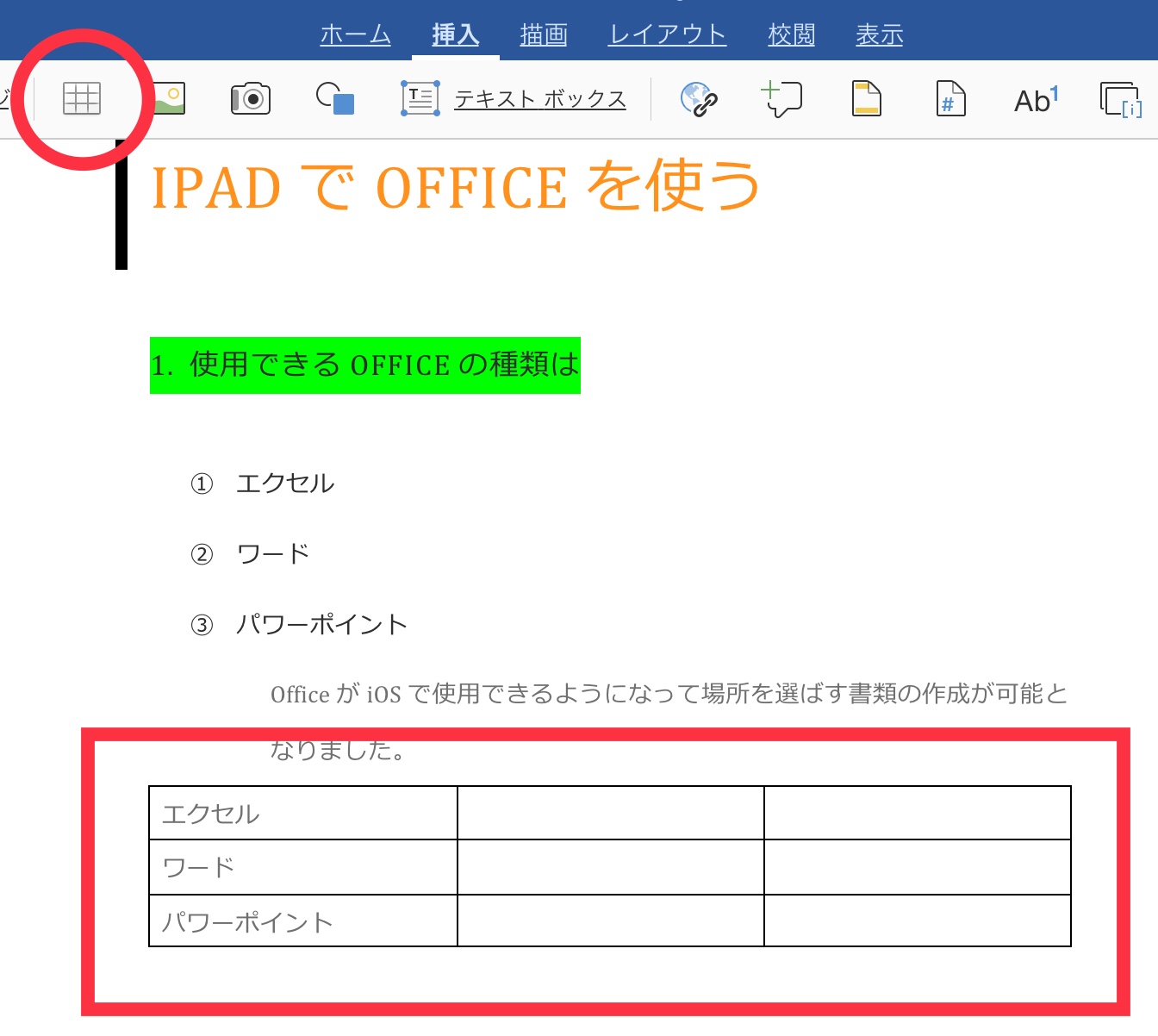Viewport: 1158px width, 1036px height.
Task: Click the テキスト ボックス label
Action: 540,99
